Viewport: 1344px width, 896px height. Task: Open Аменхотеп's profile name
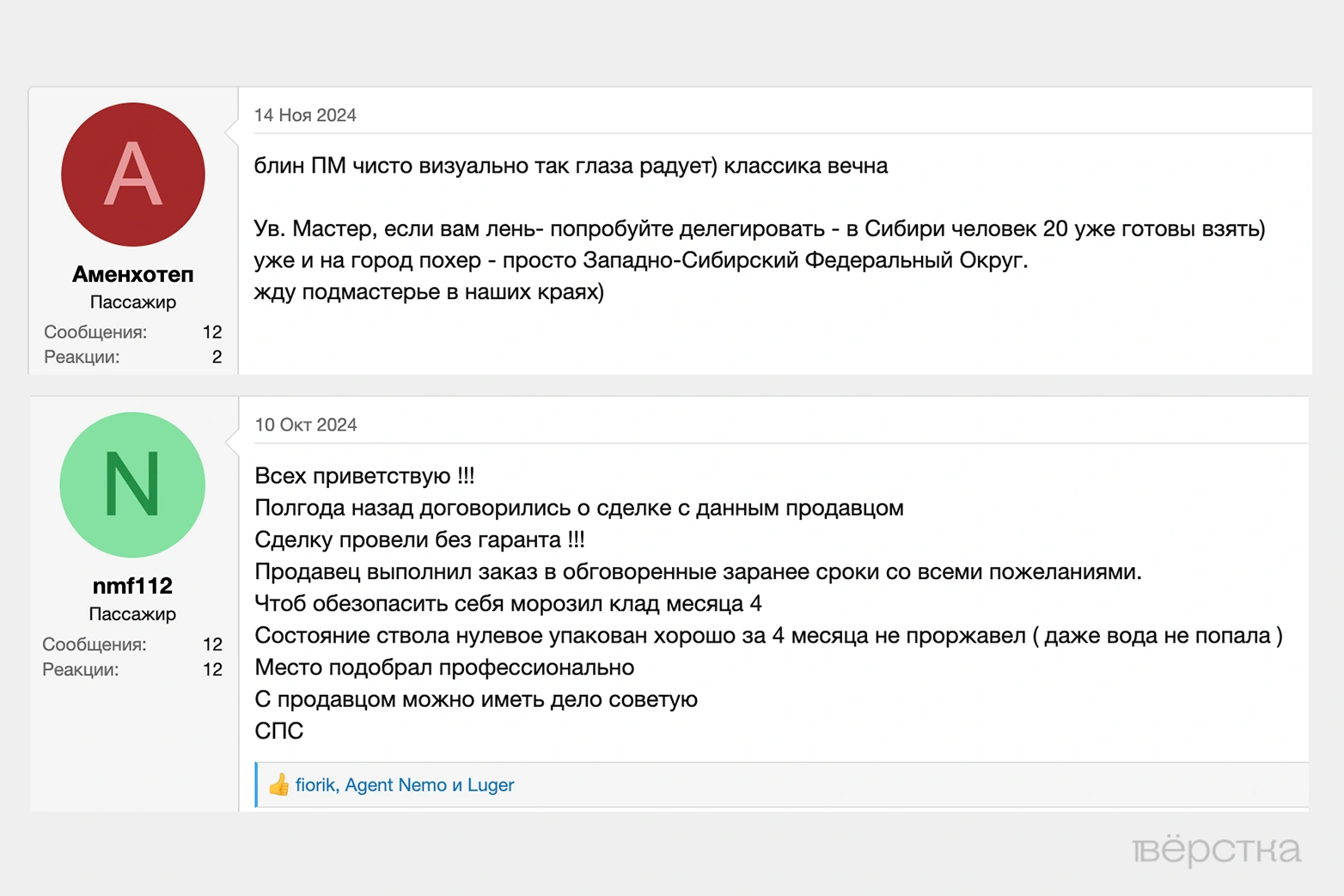click(x=132, y=274)
